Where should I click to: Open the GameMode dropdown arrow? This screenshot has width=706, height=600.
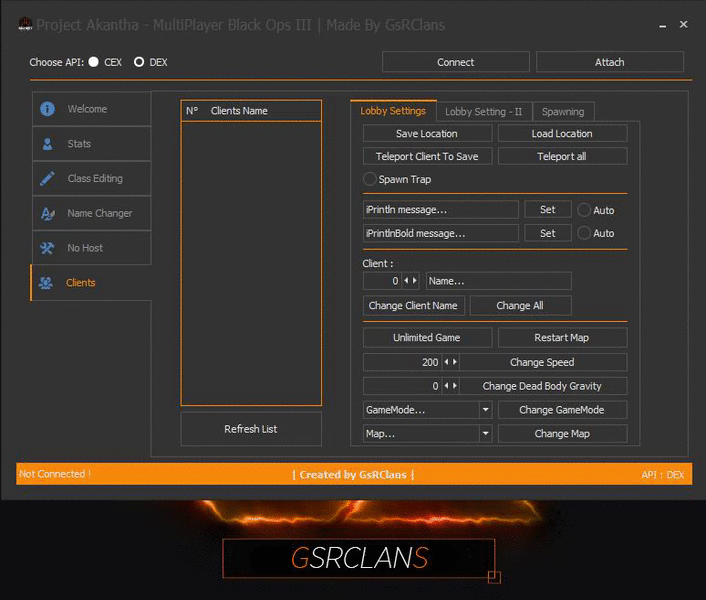[x=485, y=410]
